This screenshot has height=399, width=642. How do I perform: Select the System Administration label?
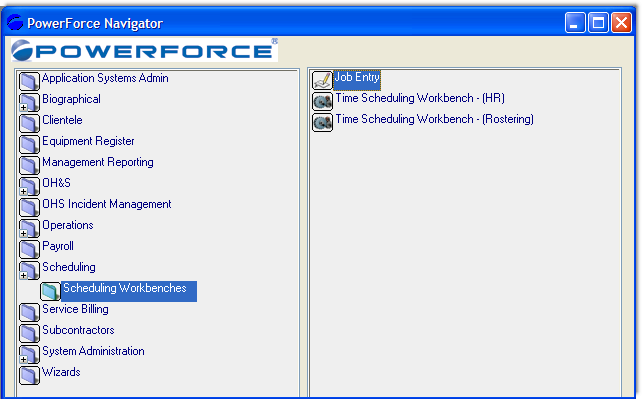pos(93,351)
